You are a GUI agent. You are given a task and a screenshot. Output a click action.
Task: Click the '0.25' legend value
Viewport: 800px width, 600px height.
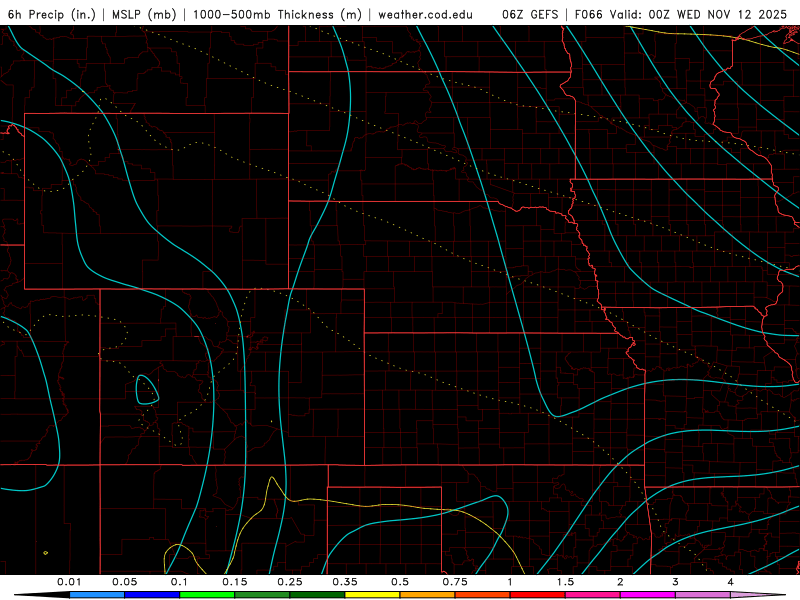pyautogui.click(x=290, y=582)
